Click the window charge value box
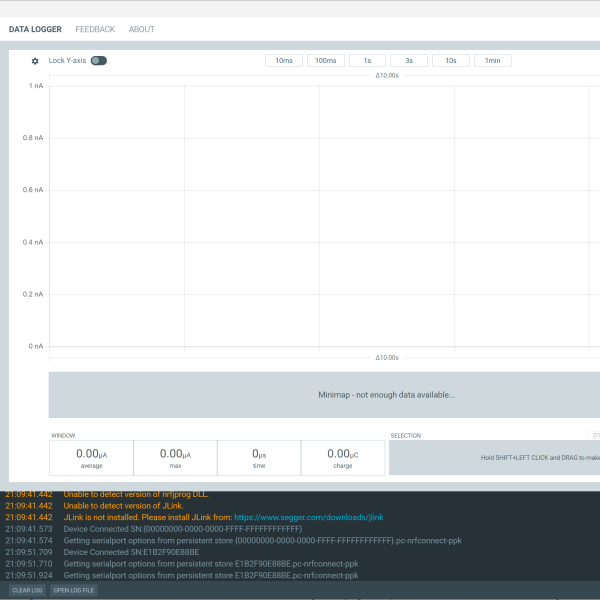The width and height of the screenshot is (600, 600). pyautogui.click(x=343, y=458)
